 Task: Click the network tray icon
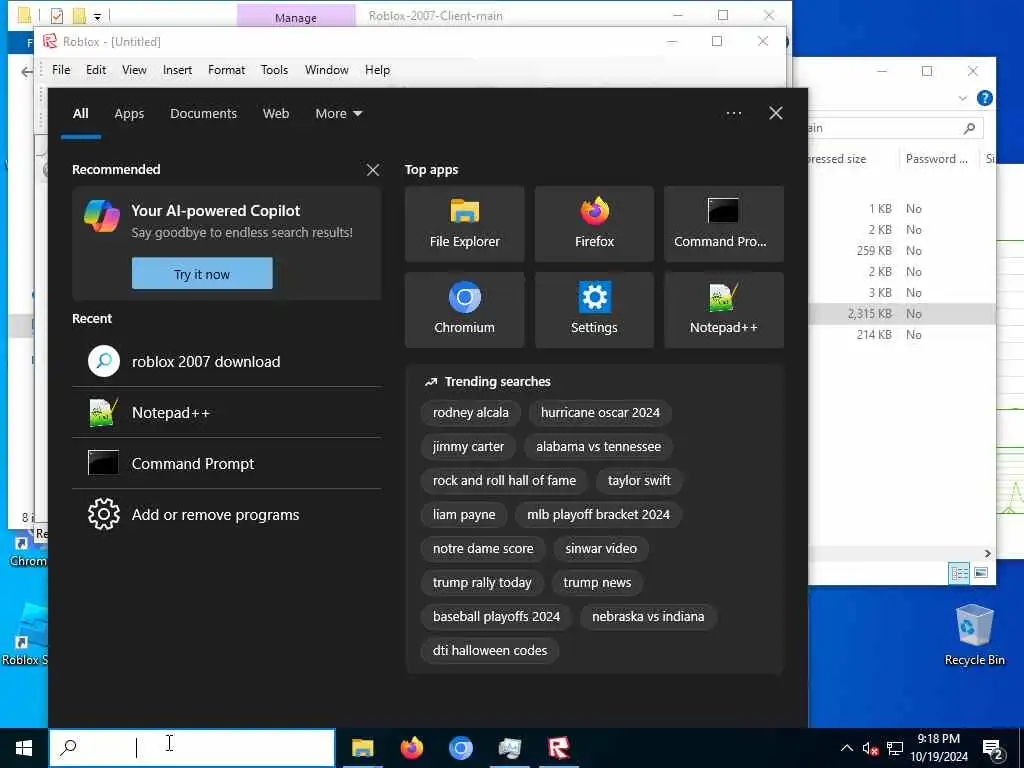coord(895,748)
